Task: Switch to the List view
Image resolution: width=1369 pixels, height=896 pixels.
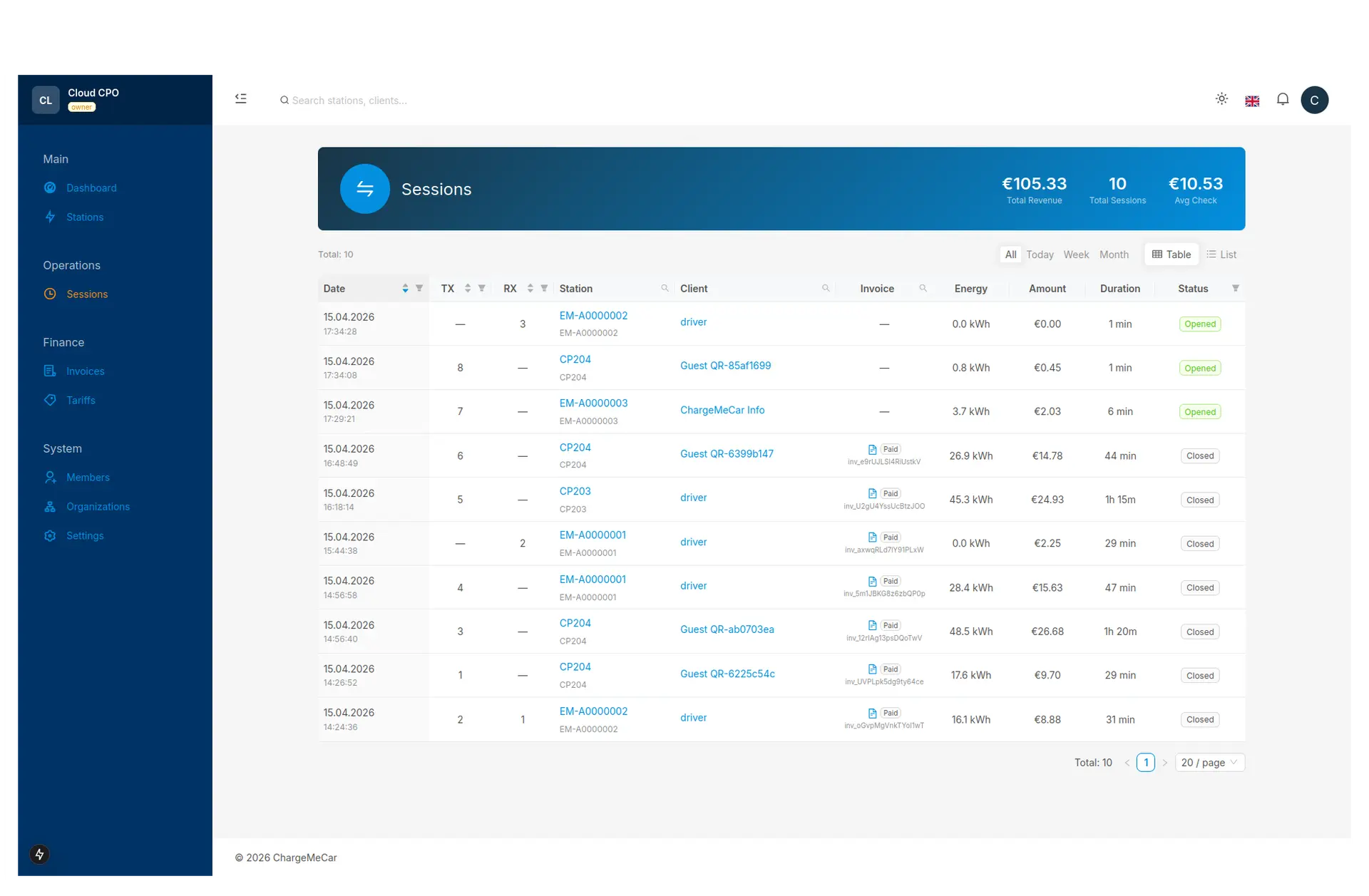Action: [1221, 254]
